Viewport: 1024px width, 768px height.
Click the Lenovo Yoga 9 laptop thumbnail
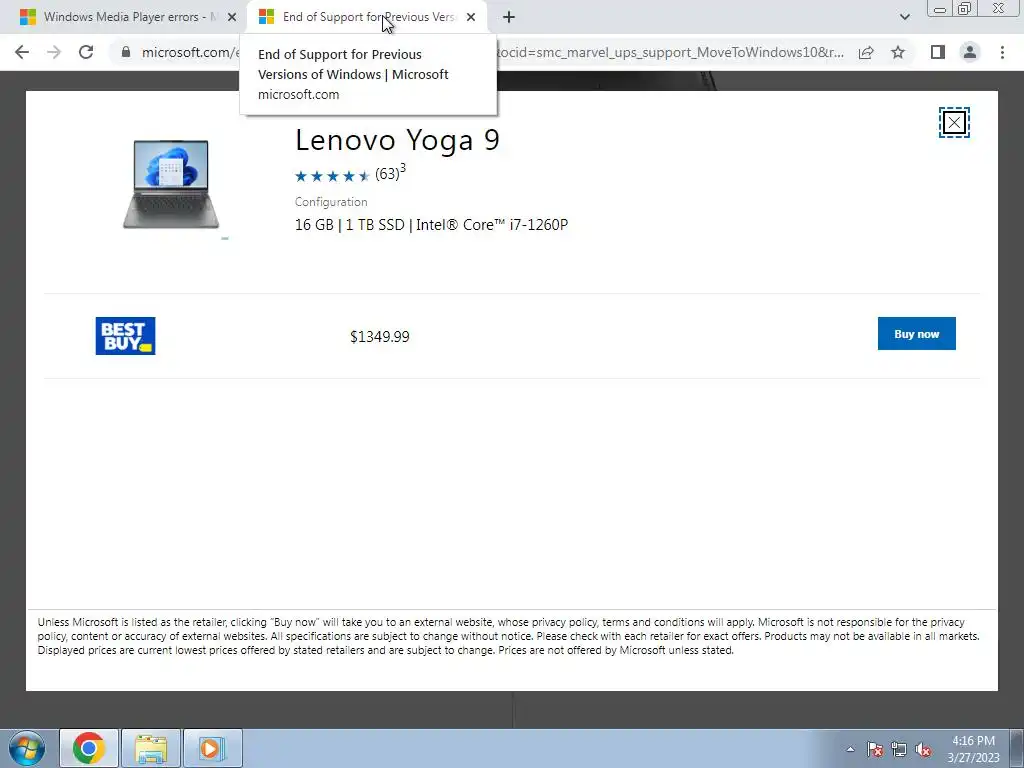171,185
